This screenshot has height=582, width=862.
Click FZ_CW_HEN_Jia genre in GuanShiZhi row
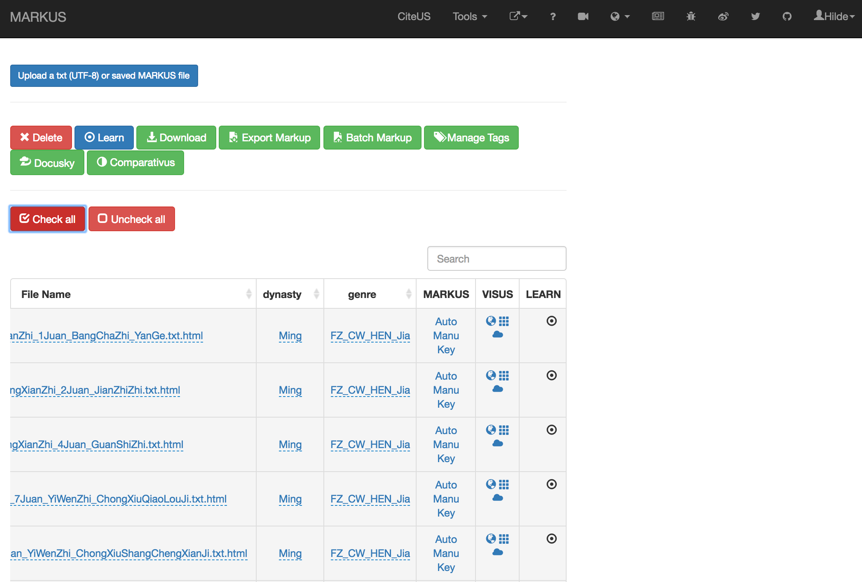tap(370, 445)
